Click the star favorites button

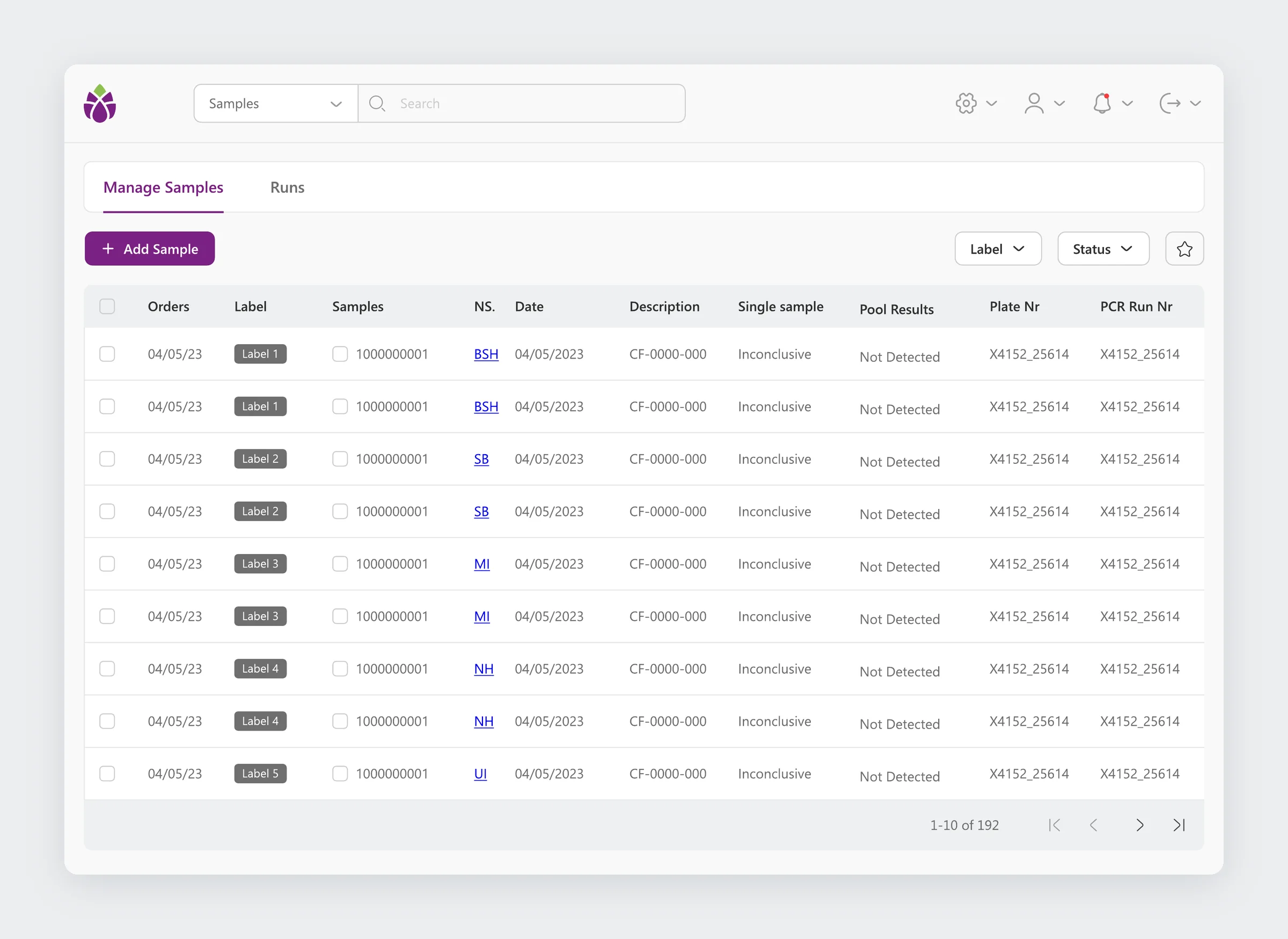pyautogui.click(x=1184, y=249)
